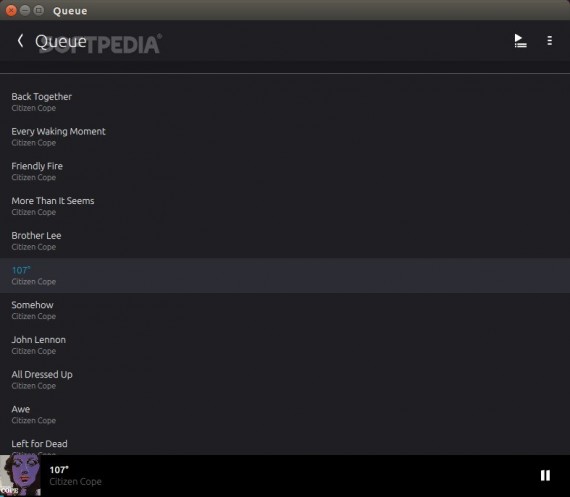The width and height of the screenshot is (570, 497).
Task: Play the Left for Dead track
Action: coord(285,444)
